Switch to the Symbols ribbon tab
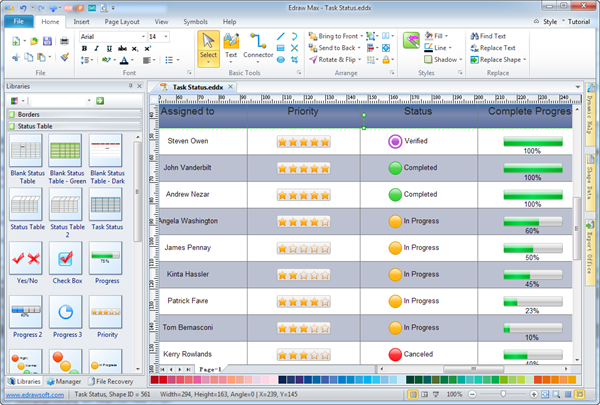Screen dimensions: 600x405 (x=196, y=21)
